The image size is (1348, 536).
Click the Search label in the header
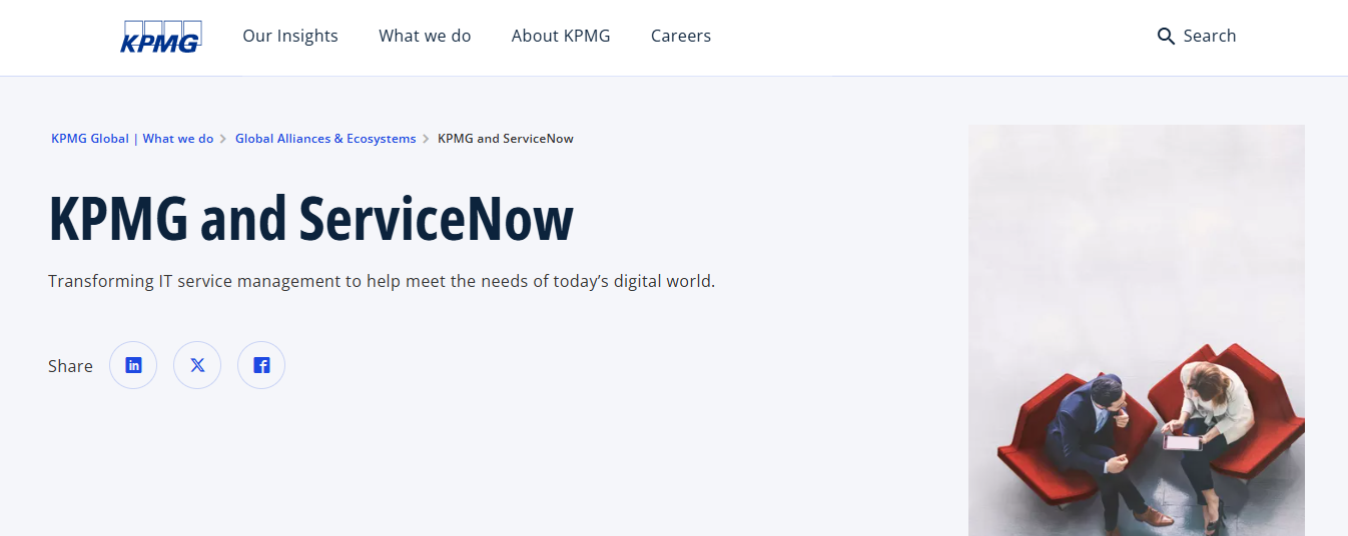tap(1210, 36)
